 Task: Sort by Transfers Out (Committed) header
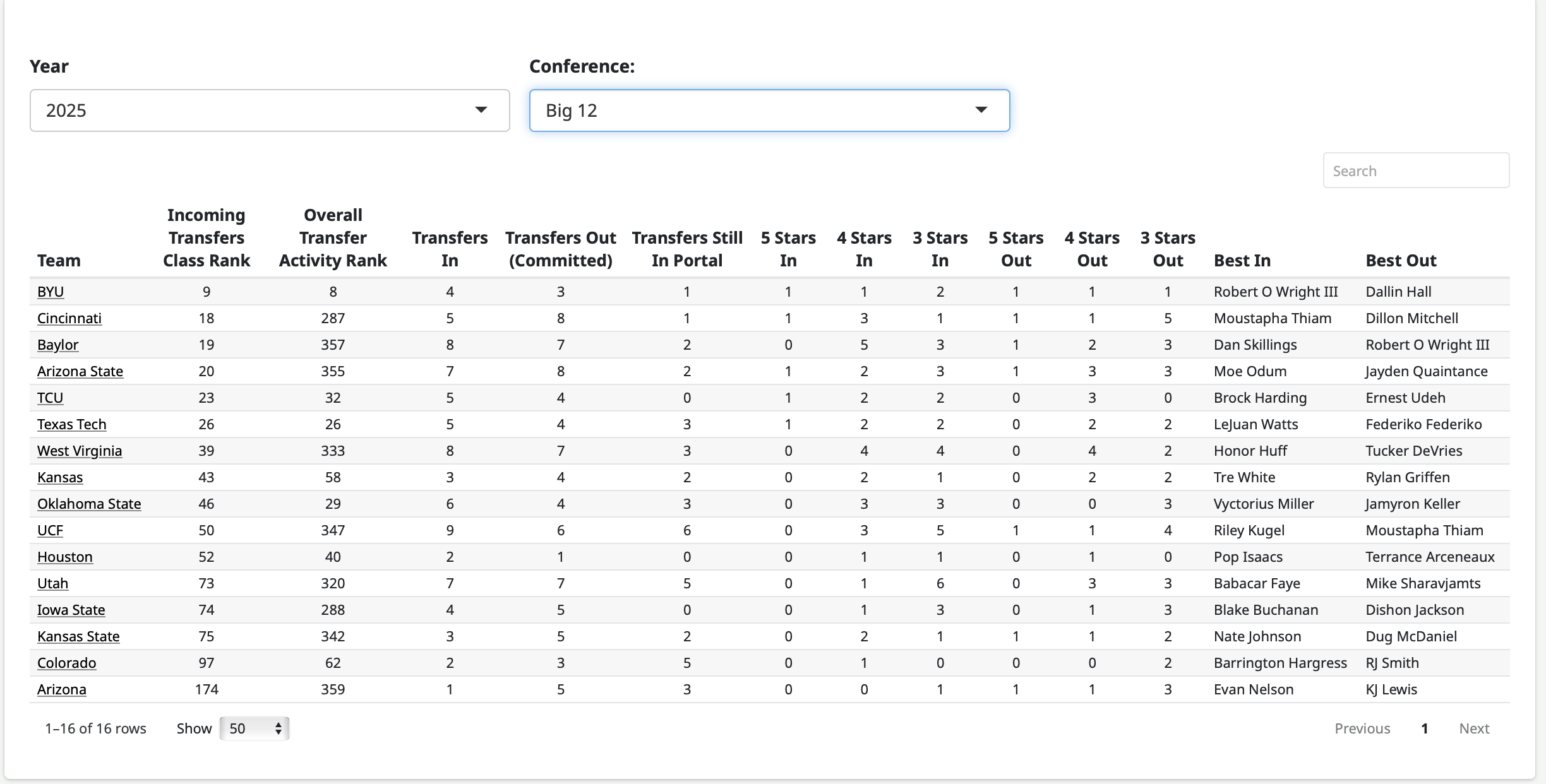[x=560, y=249]
